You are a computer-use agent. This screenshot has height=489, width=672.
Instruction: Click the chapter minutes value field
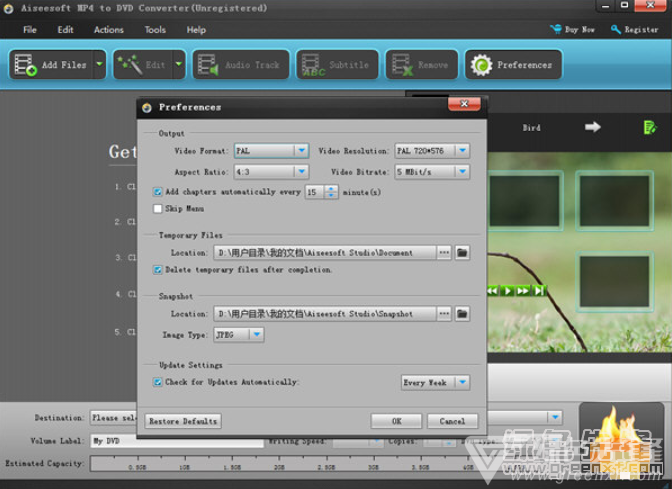(x=315, y=192)
